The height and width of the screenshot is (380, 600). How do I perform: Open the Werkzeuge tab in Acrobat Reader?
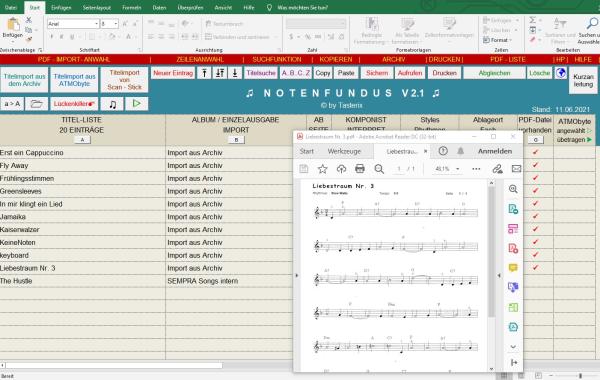click(x=344, y=151)
